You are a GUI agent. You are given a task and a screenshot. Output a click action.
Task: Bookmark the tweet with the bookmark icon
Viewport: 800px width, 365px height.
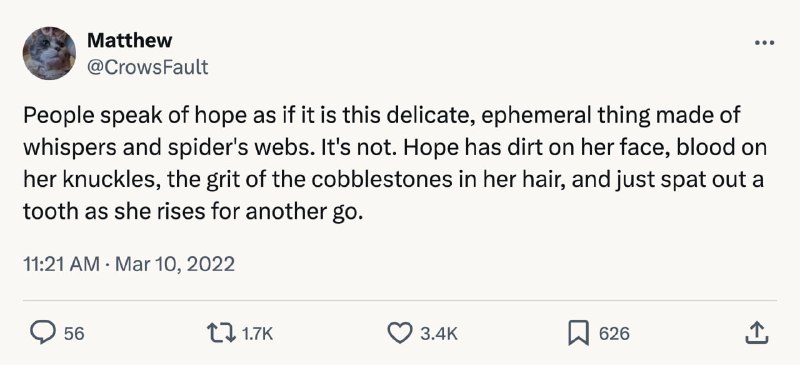pyautogui.click(x=579, y=333)
